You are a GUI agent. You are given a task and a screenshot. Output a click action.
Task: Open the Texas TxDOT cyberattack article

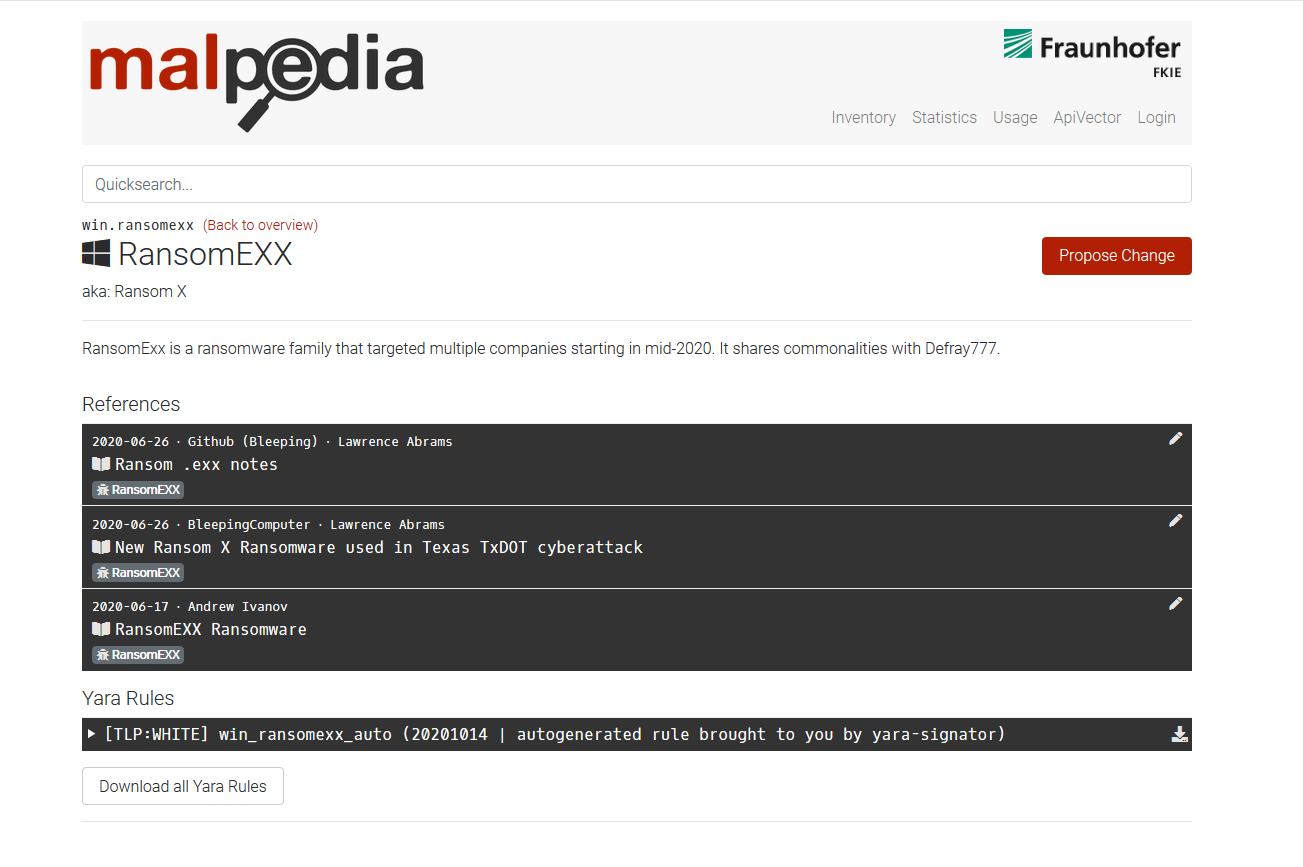tap(380, 547)
